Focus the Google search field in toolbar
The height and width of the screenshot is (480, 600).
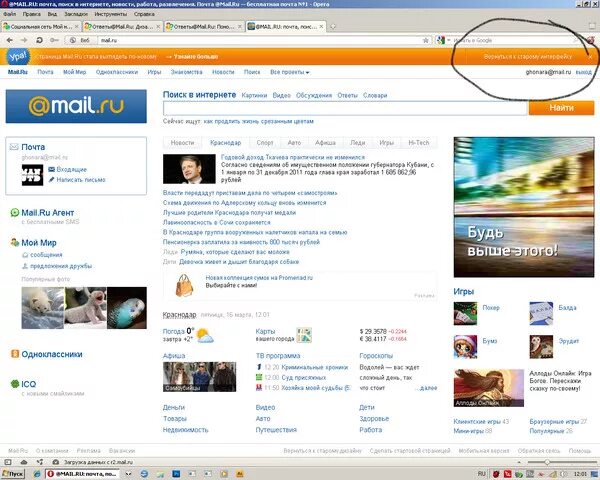[x=515, y=40]
